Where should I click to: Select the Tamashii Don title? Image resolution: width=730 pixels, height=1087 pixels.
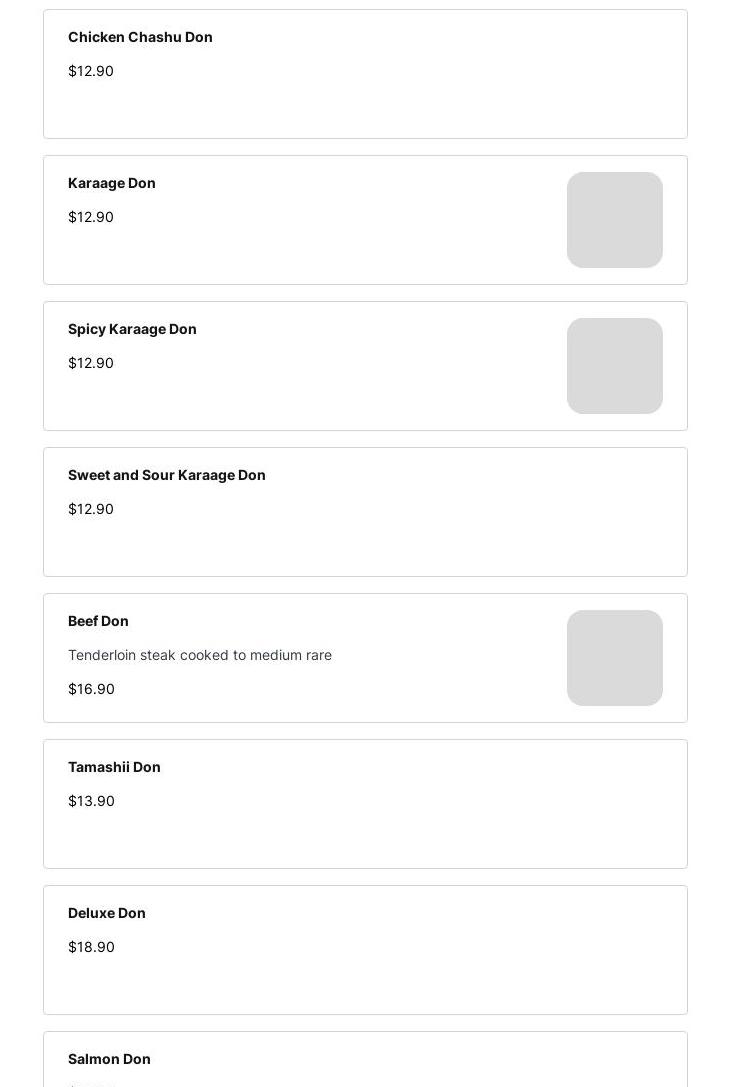(x=114, y=767)
